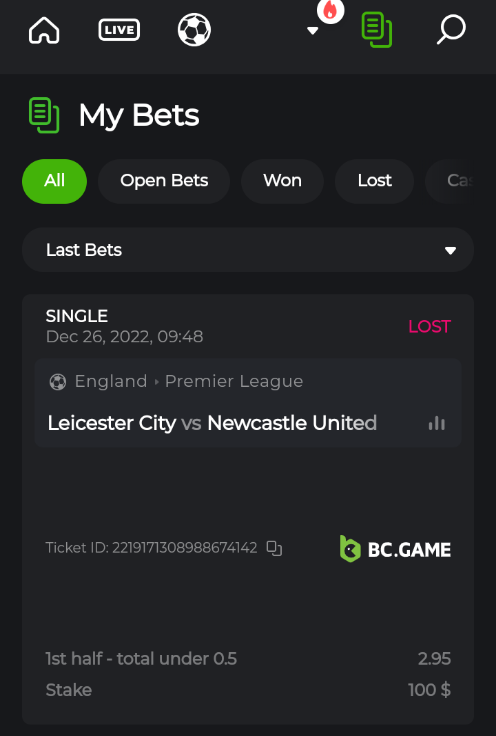Open the soccer ball sports icon
This screenshot has width=496, height=736.
(194, 30)
